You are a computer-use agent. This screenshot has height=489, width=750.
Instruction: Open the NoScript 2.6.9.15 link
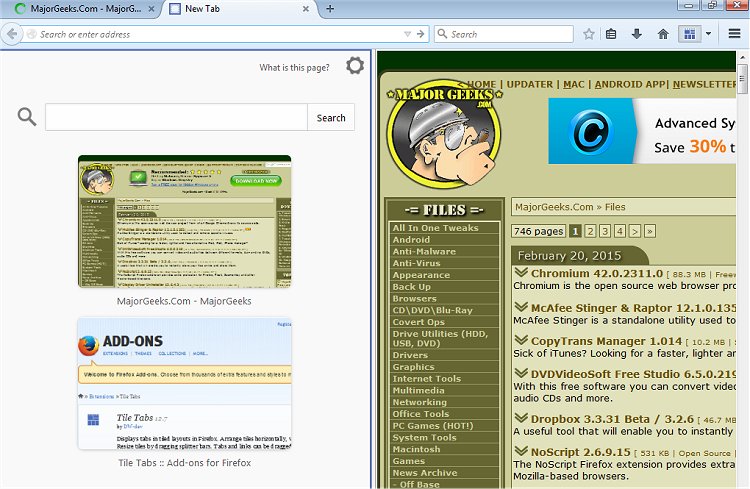tap(581, 452)
